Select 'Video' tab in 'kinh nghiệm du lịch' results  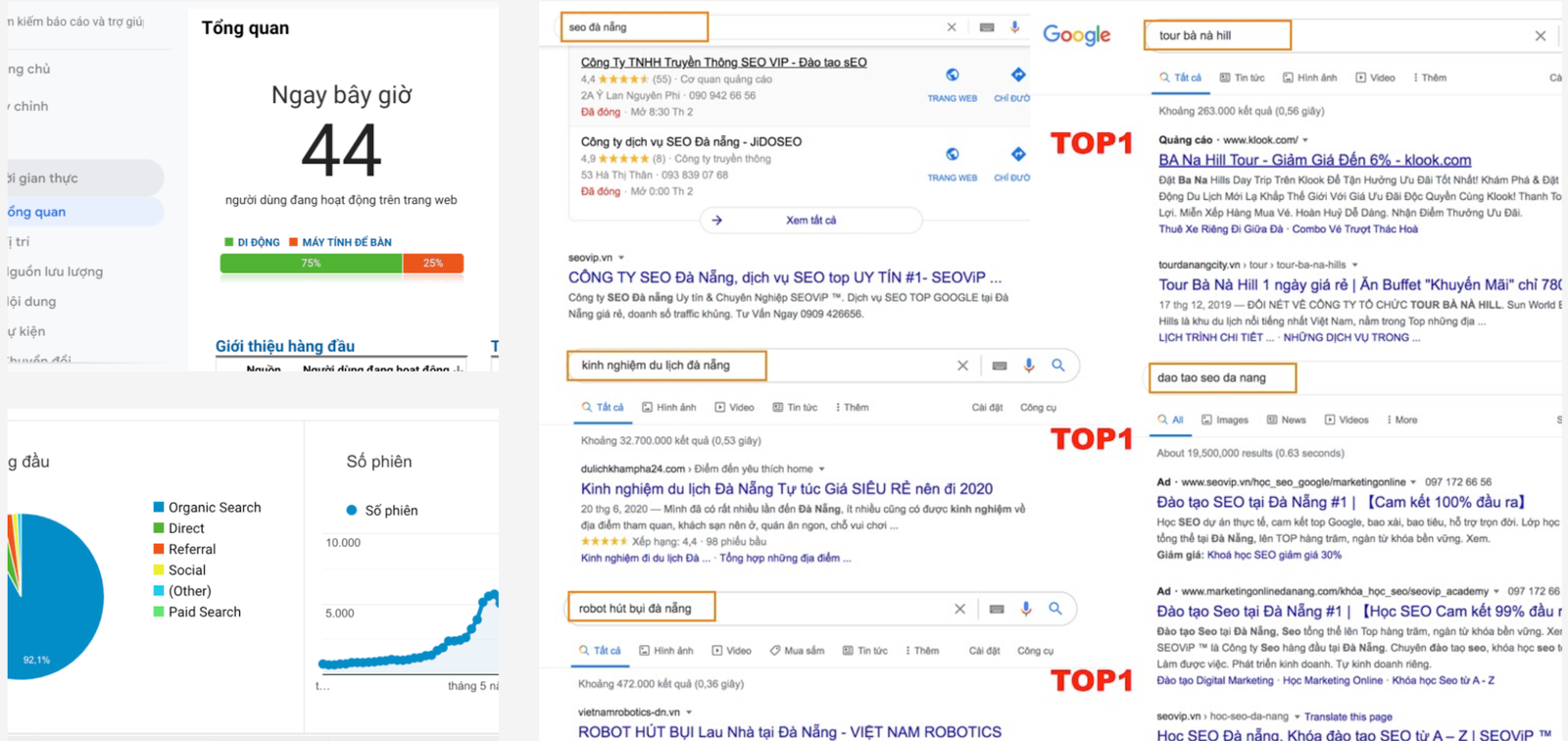coord(735,407)
